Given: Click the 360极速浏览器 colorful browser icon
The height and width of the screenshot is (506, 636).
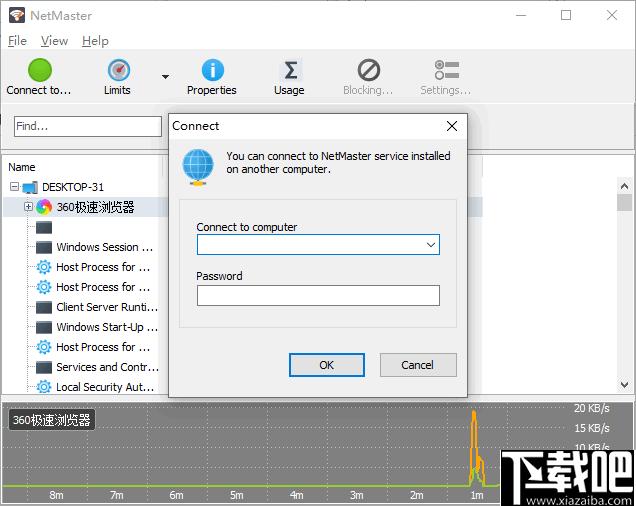Looking at the screenshot, I should [44, 207].
